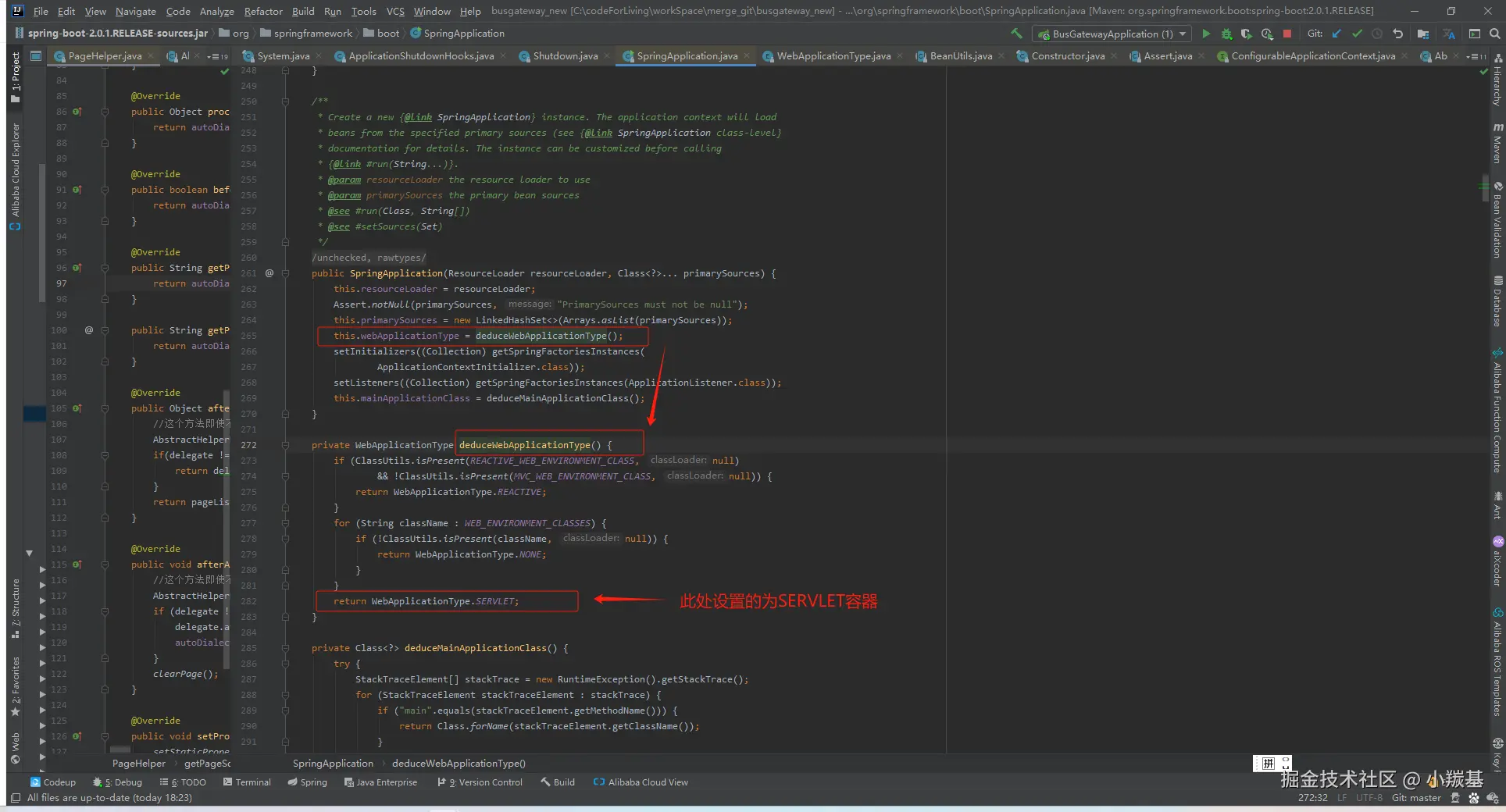This screenshot has height=812, width=1506.
Task: Click the Git Rollback undo arrow
Action: point(1397,34)
